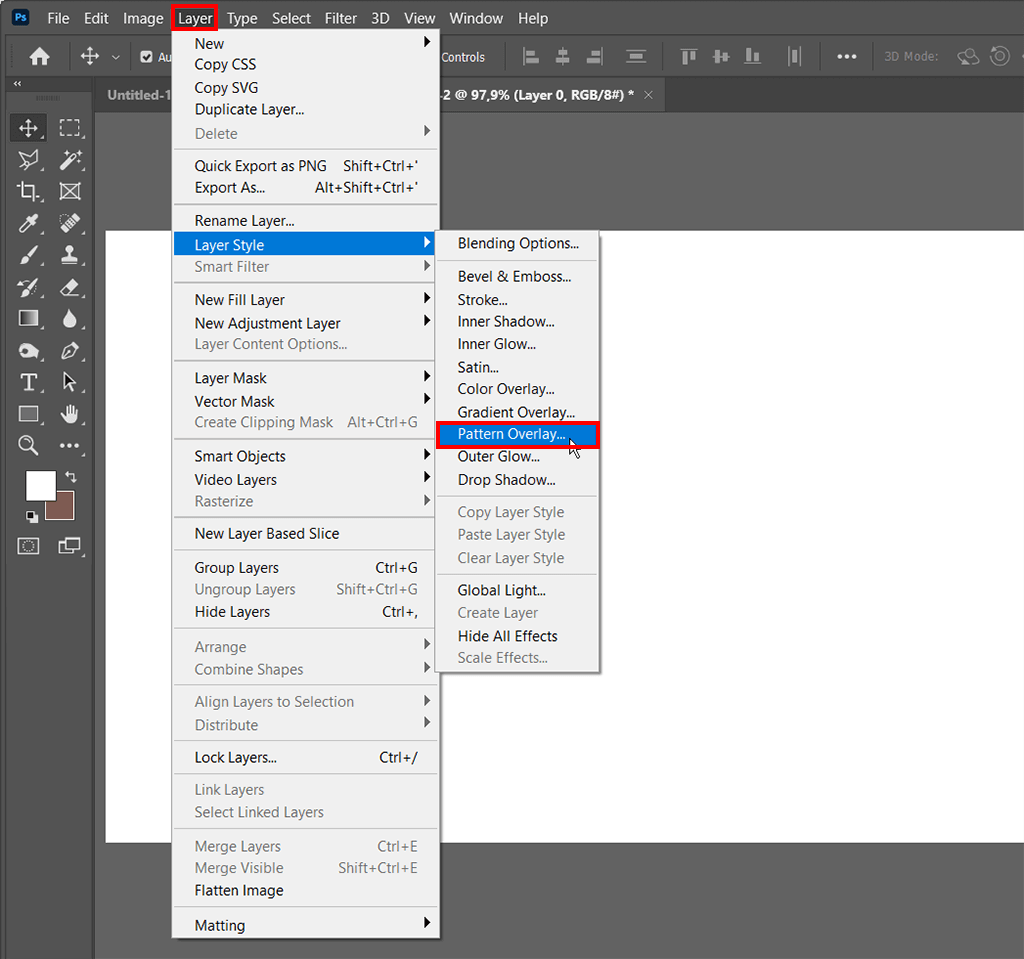Align vertical centers icon
Screen dimensions: 1024x959
(721, 57)
